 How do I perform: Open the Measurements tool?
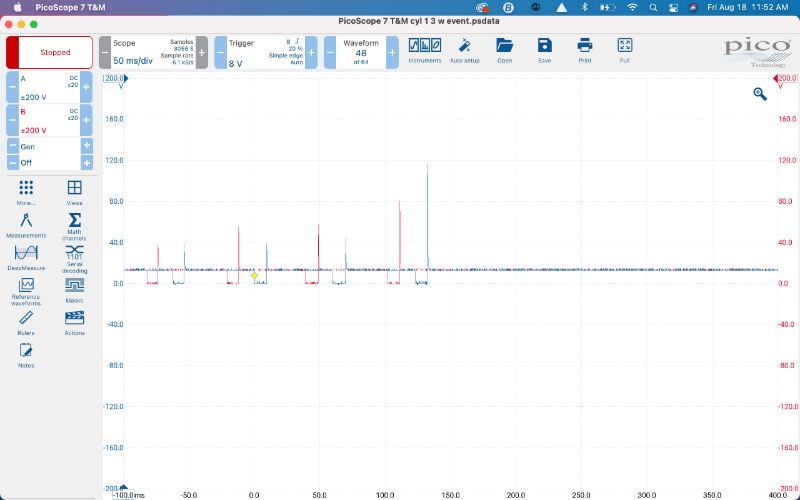click(x=26, y=223)
